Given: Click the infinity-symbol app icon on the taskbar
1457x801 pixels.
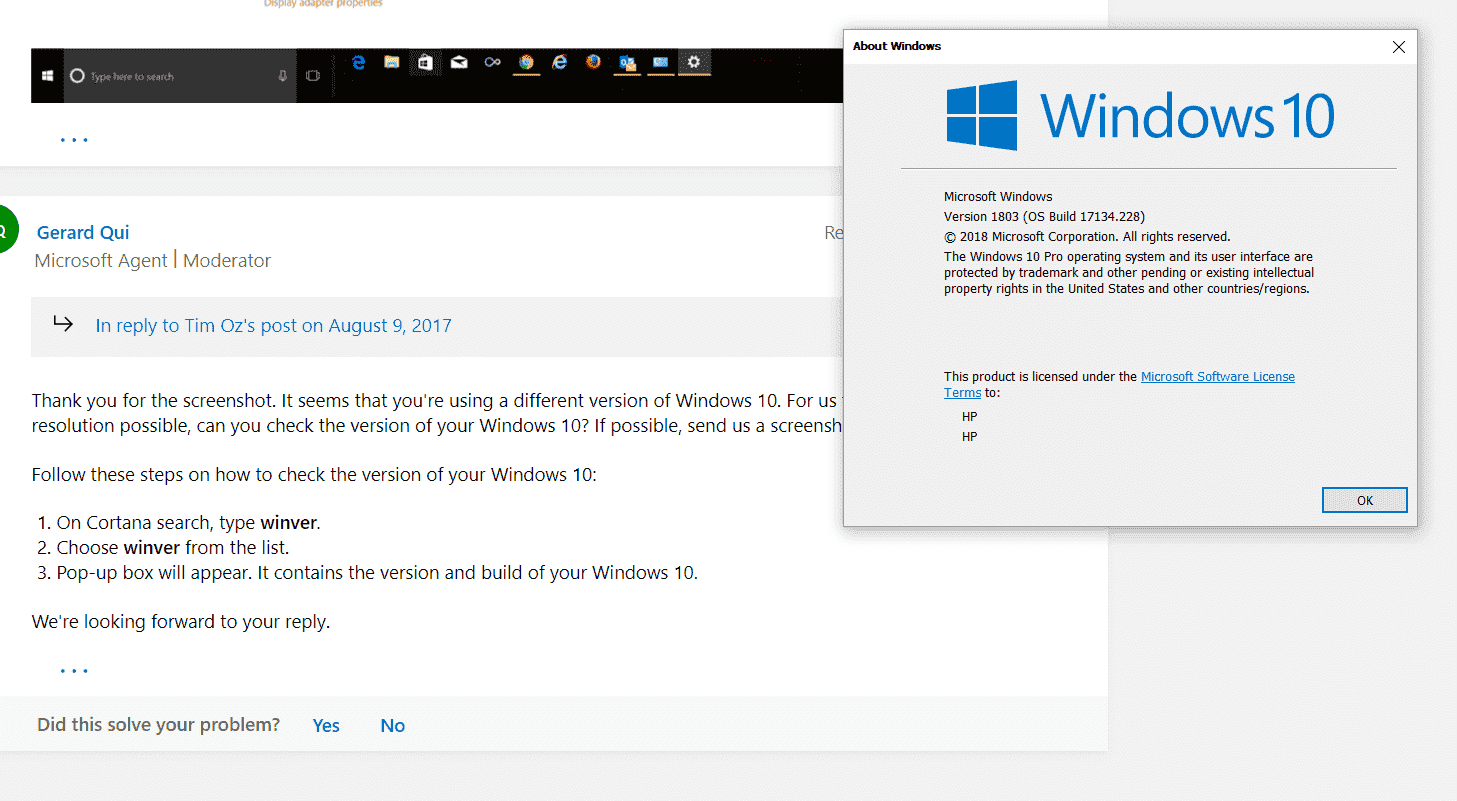Looking at the screenshot, I should [492, 62].
